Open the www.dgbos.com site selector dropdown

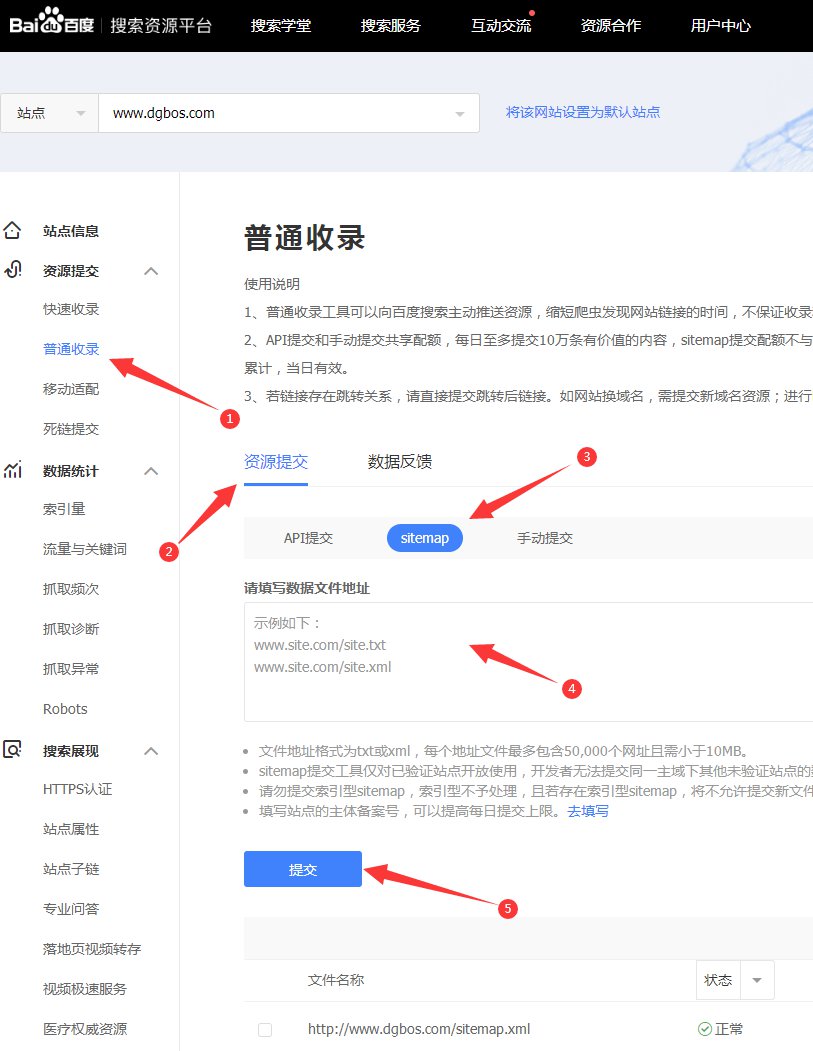point(459,114)
